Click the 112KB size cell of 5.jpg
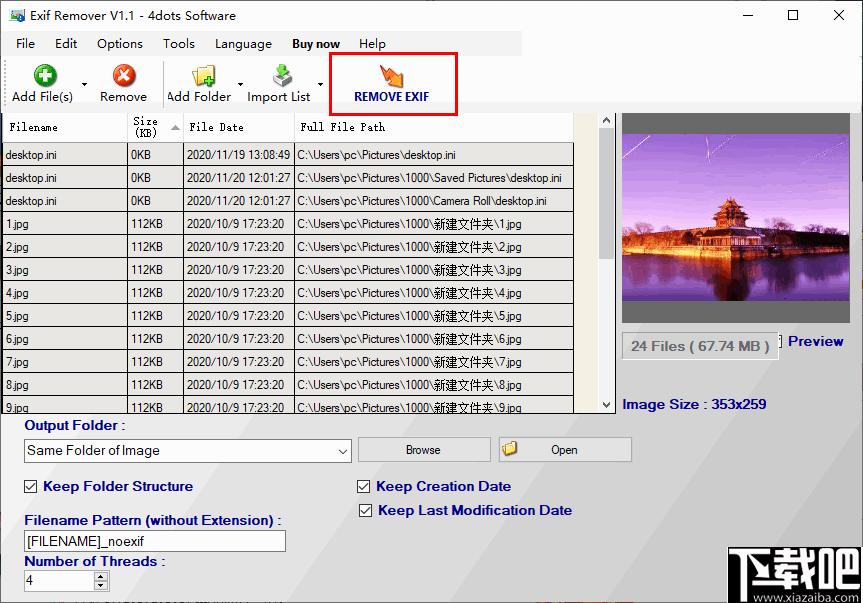Image resolution: width=863 pixels, height=603 pixels. tap(156, 316)
